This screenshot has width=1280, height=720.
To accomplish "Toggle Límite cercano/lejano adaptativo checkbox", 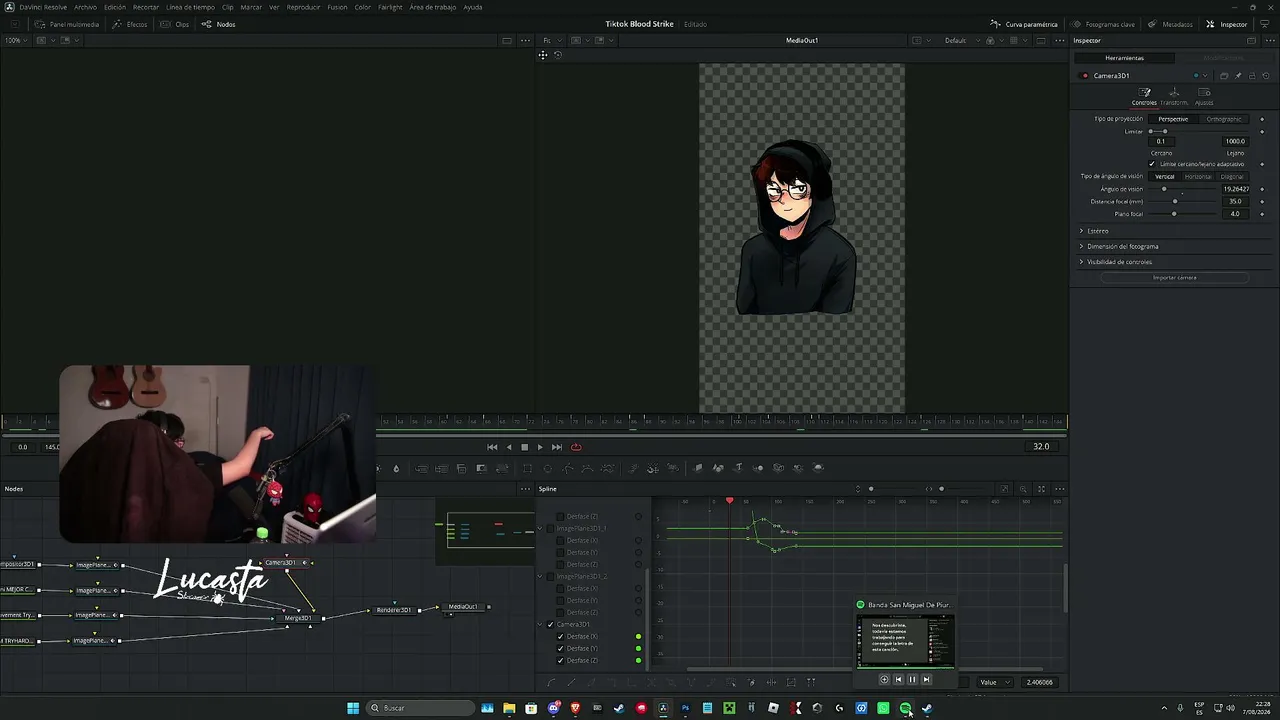I will point(1153,164).
